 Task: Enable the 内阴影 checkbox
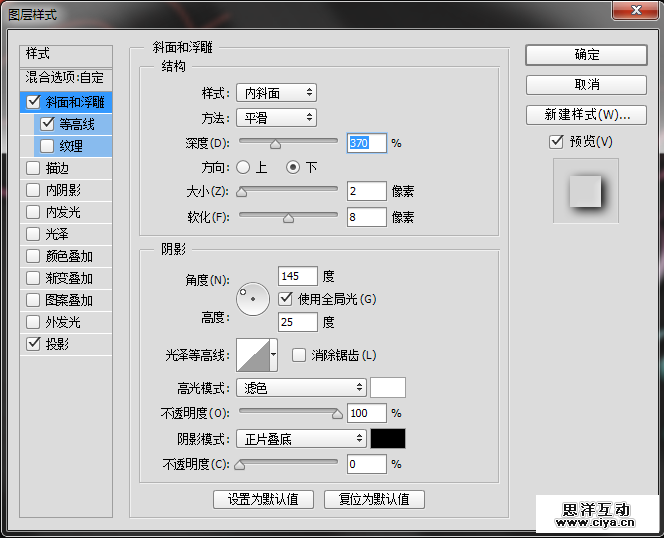(33, 190)
